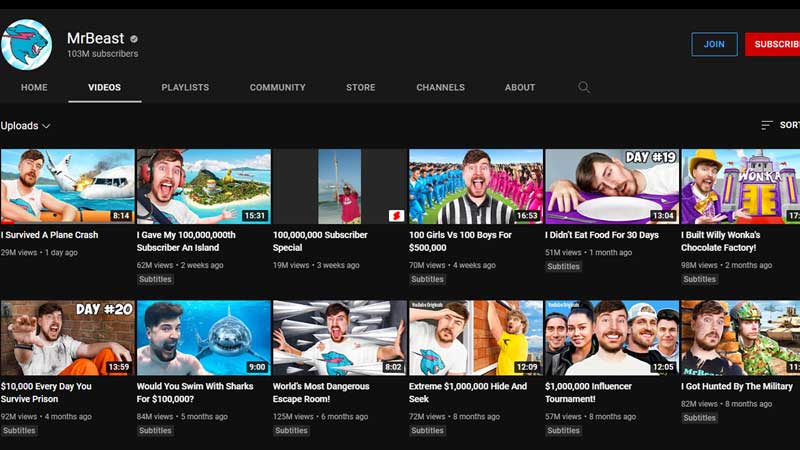Click title Would You Swim With Sharks For $100,000

point(195,392)
